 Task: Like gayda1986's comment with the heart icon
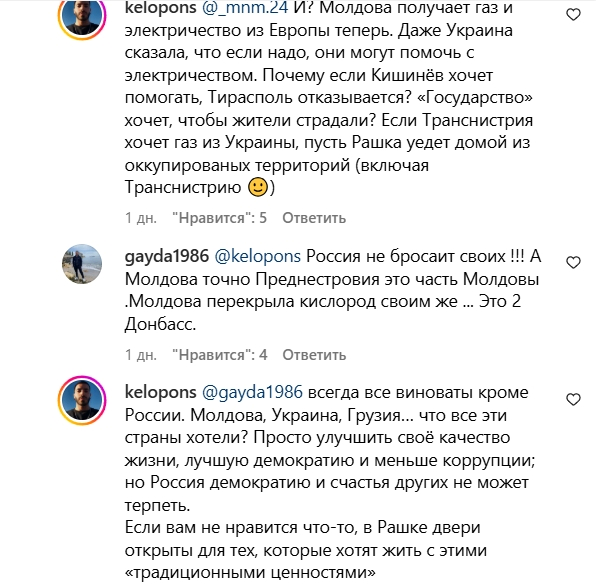pyautogui.click(x=573, y=262)
